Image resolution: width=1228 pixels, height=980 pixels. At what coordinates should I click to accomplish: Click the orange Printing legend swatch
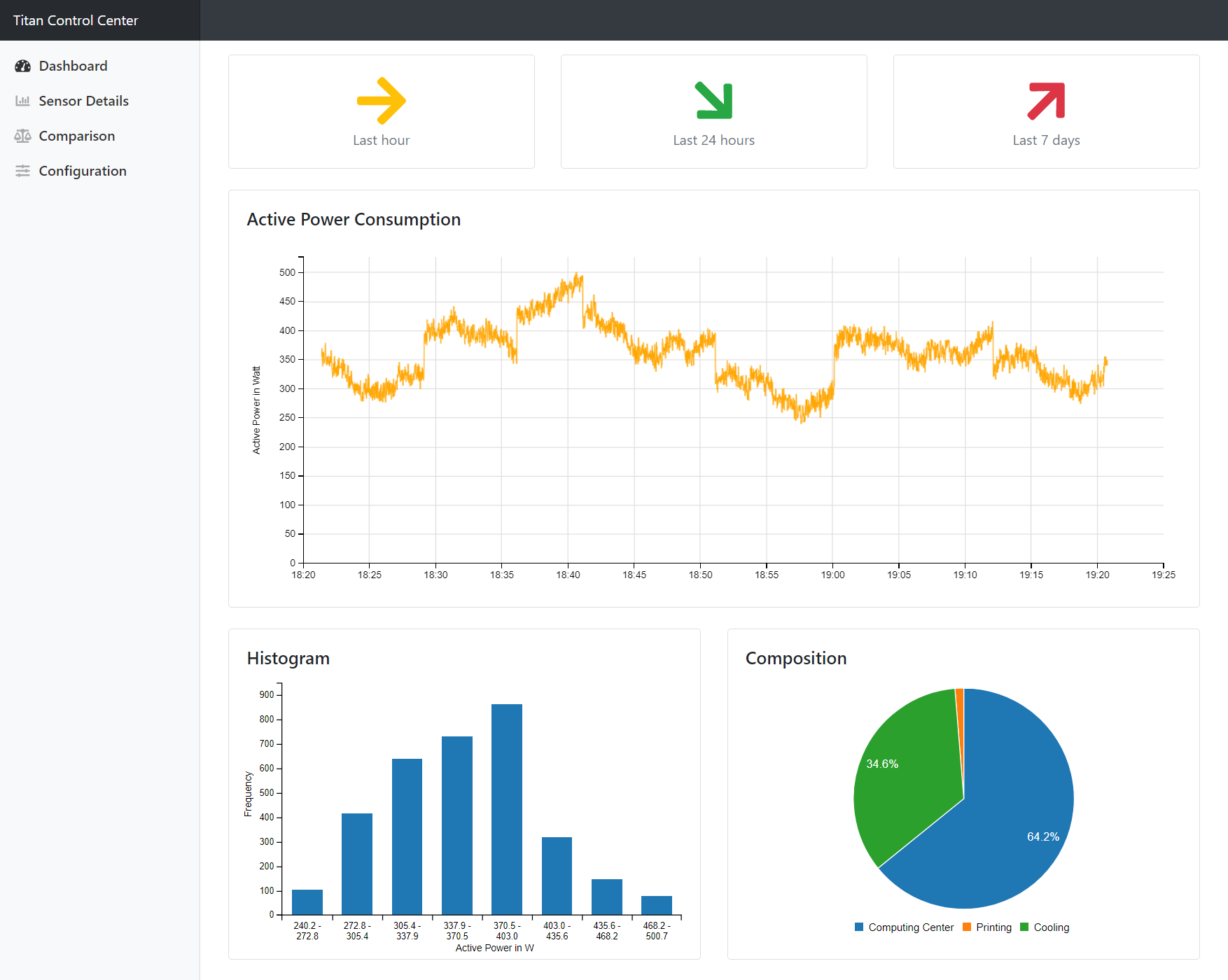967,927
